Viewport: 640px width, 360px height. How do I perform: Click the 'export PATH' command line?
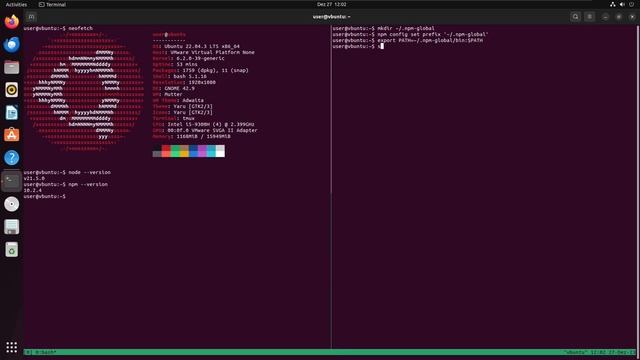[407, 40]
